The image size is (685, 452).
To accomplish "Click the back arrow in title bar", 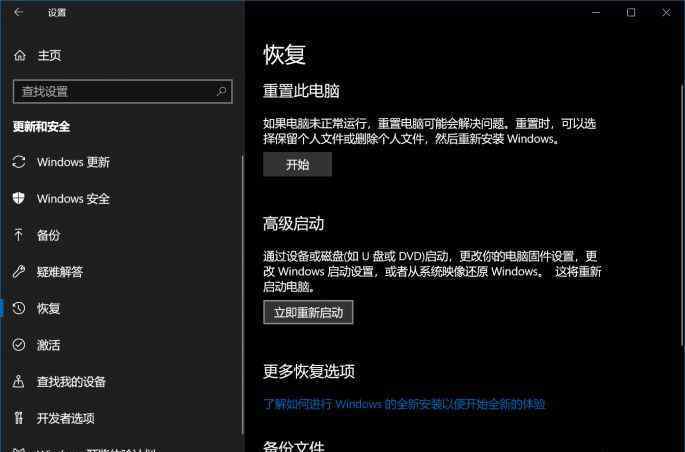I will point(19,13).
